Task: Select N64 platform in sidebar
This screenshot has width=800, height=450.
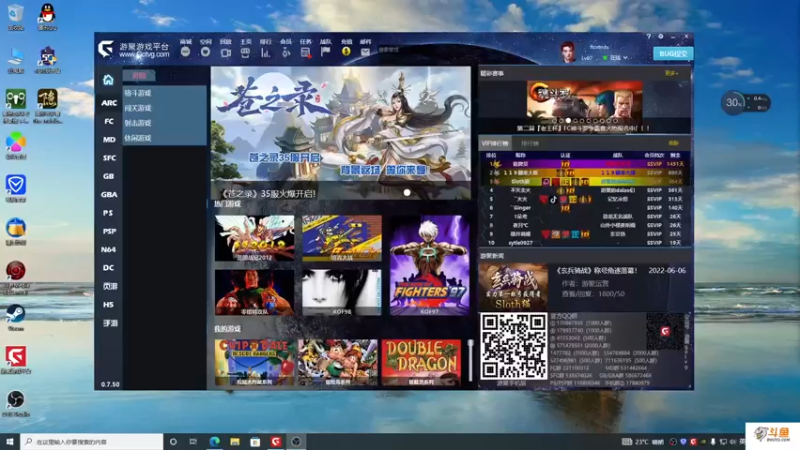Action: pyautogui.click(x=109, y=249)
